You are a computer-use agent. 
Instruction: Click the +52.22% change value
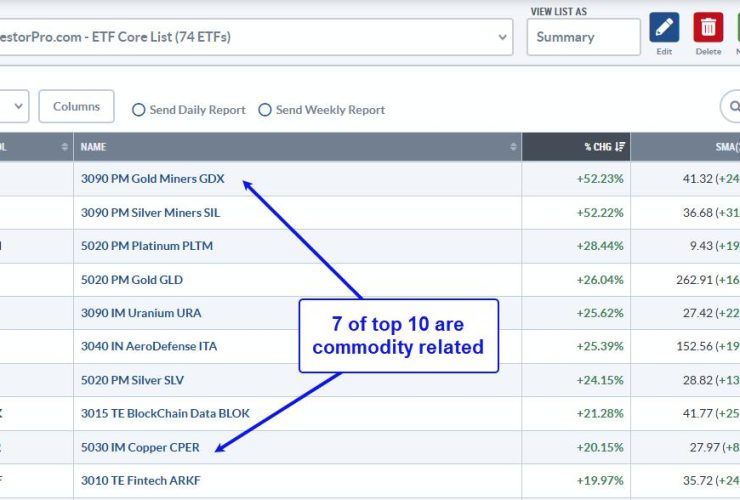(600, 212)
